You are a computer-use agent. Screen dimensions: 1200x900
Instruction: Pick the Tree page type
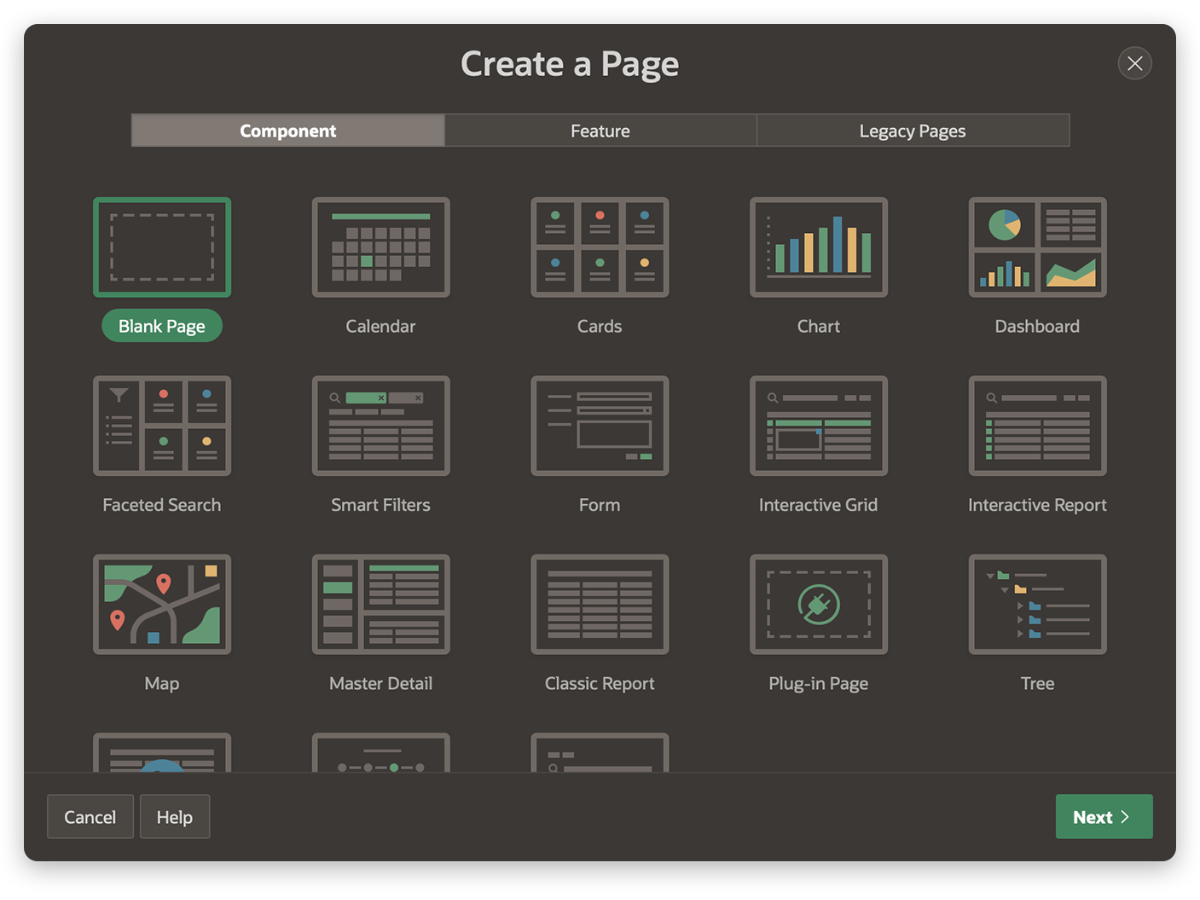click(x=1037, y=604)
